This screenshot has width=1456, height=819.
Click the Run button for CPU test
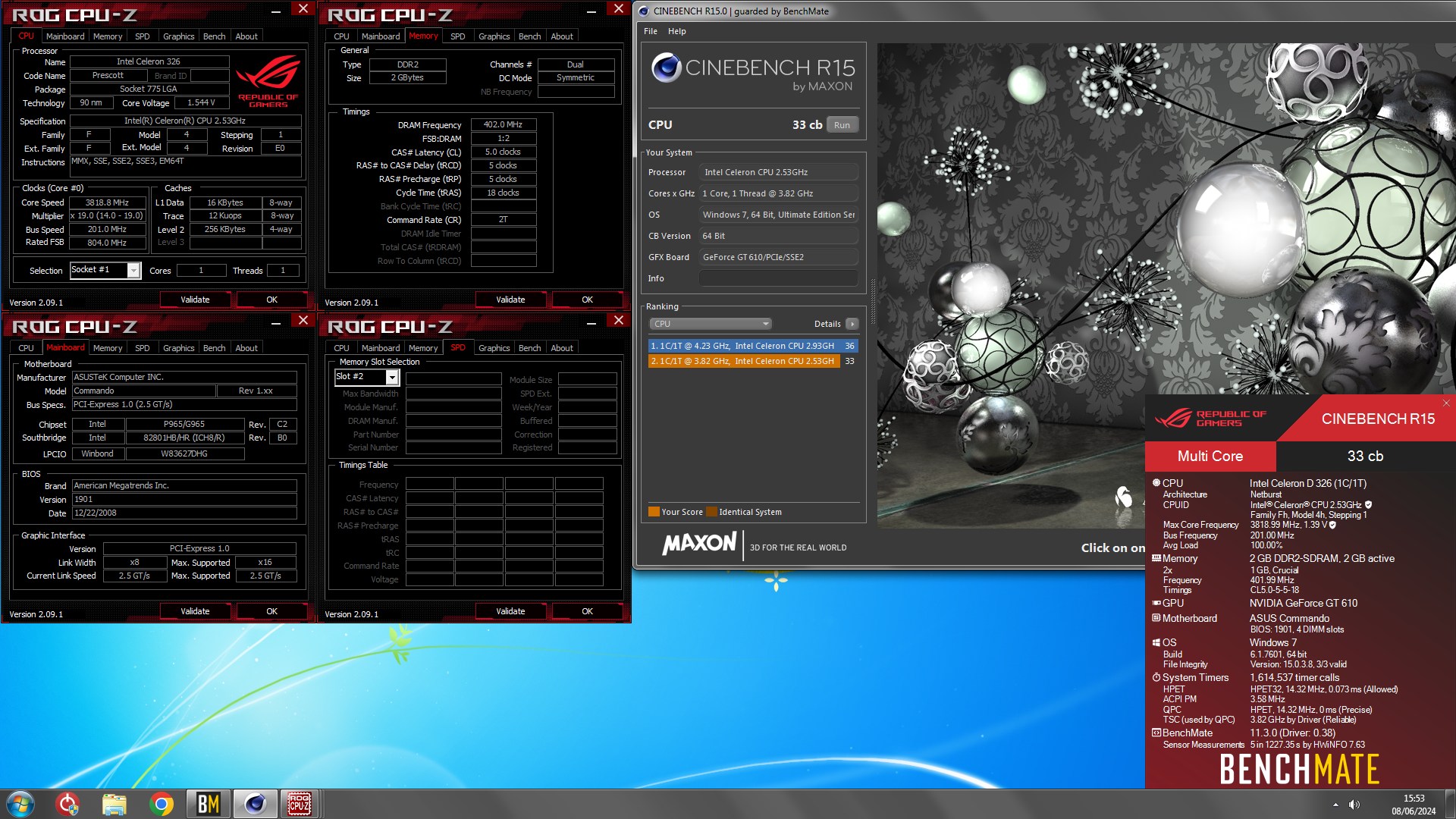[842, 125]
